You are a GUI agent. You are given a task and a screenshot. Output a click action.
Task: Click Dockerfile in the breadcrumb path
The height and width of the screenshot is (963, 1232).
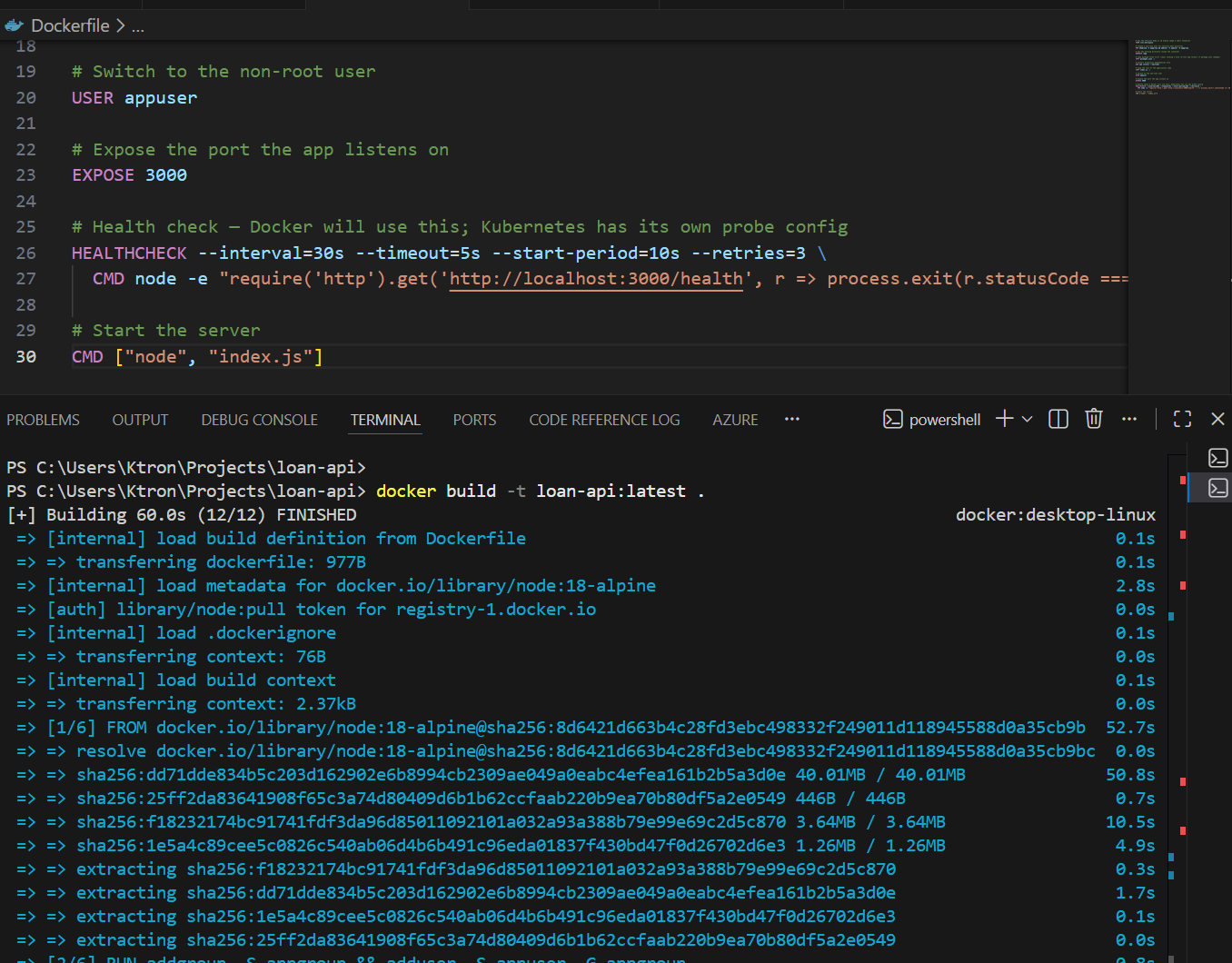70,25
